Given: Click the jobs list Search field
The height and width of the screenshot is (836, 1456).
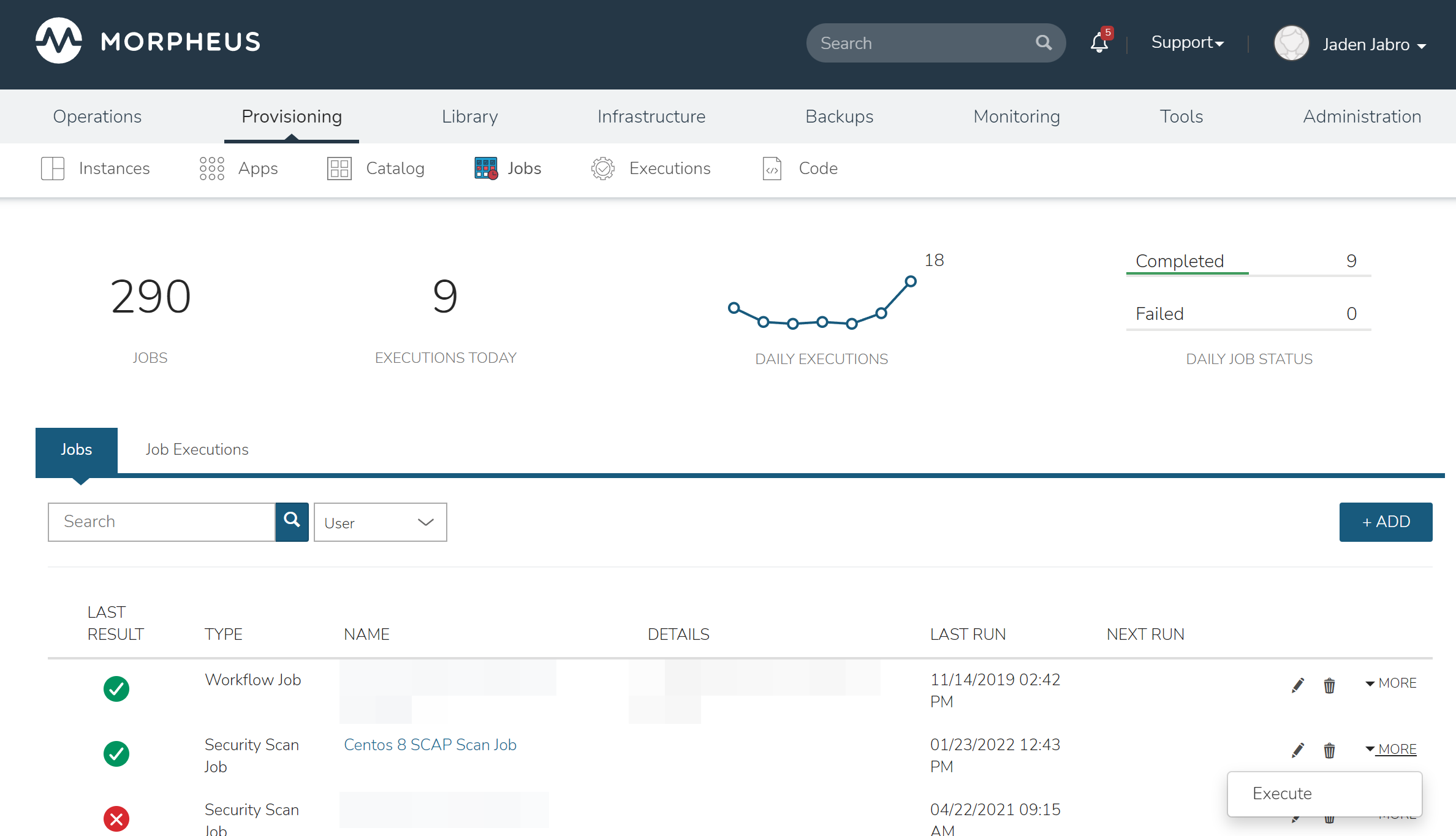Looking at the screenshot, I should click(161, 522).
